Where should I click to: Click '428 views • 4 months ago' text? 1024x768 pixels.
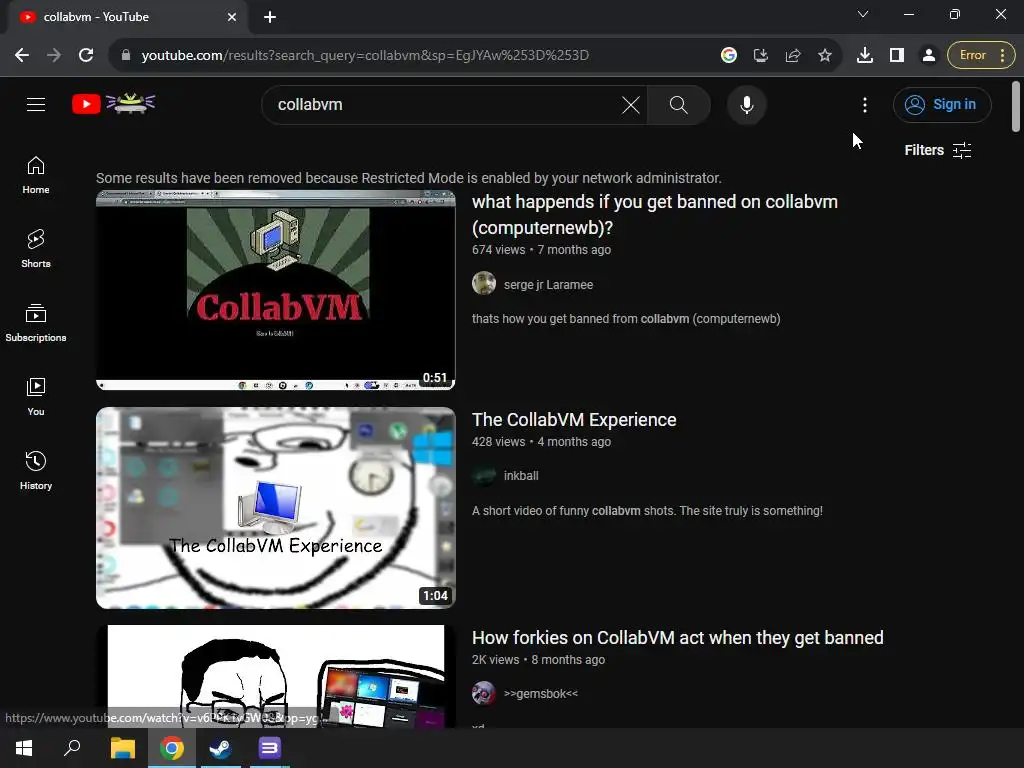tap(541, 441)
